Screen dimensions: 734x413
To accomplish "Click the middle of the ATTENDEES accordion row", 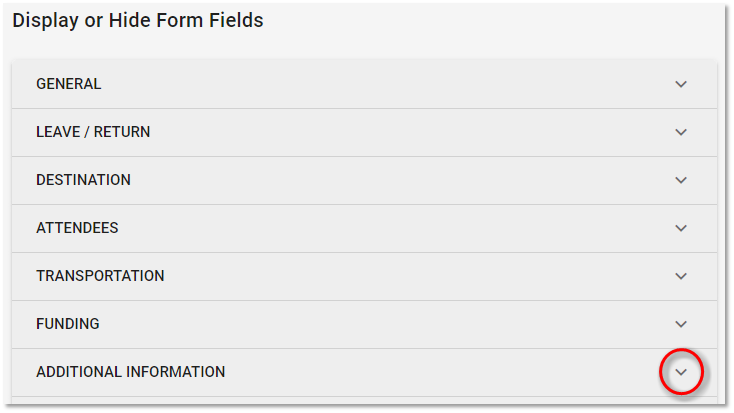I will pos(364,228).
